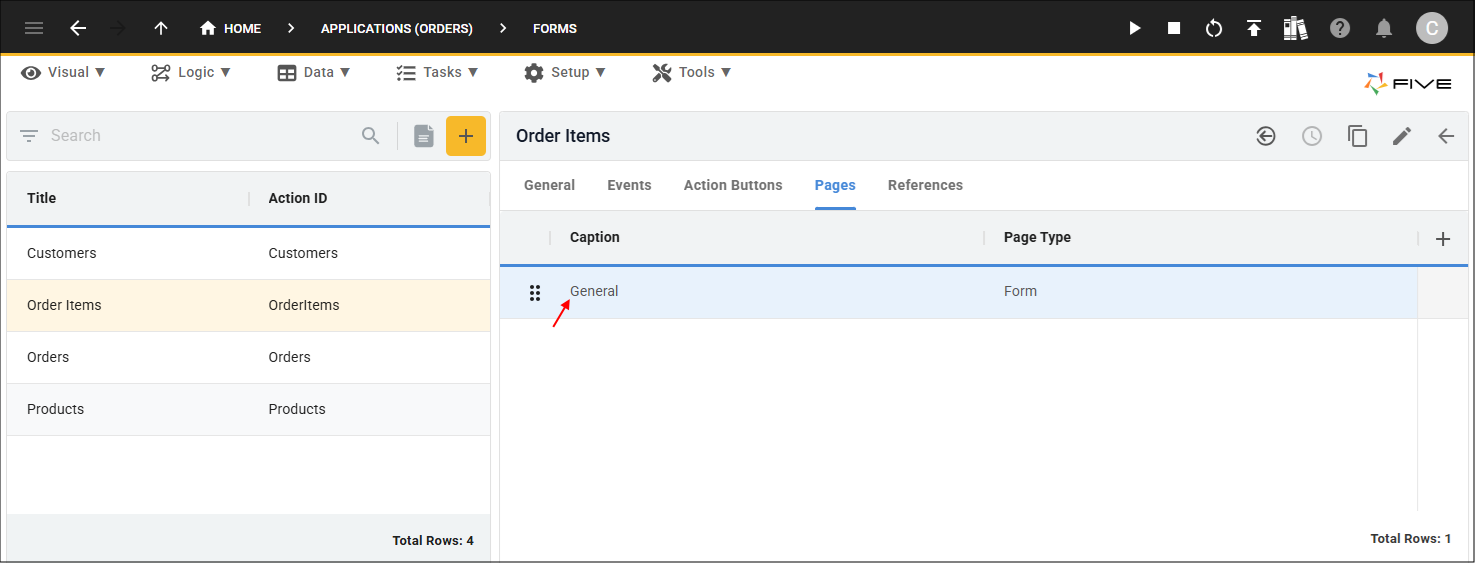Open the library books icon

point(1296,28)
